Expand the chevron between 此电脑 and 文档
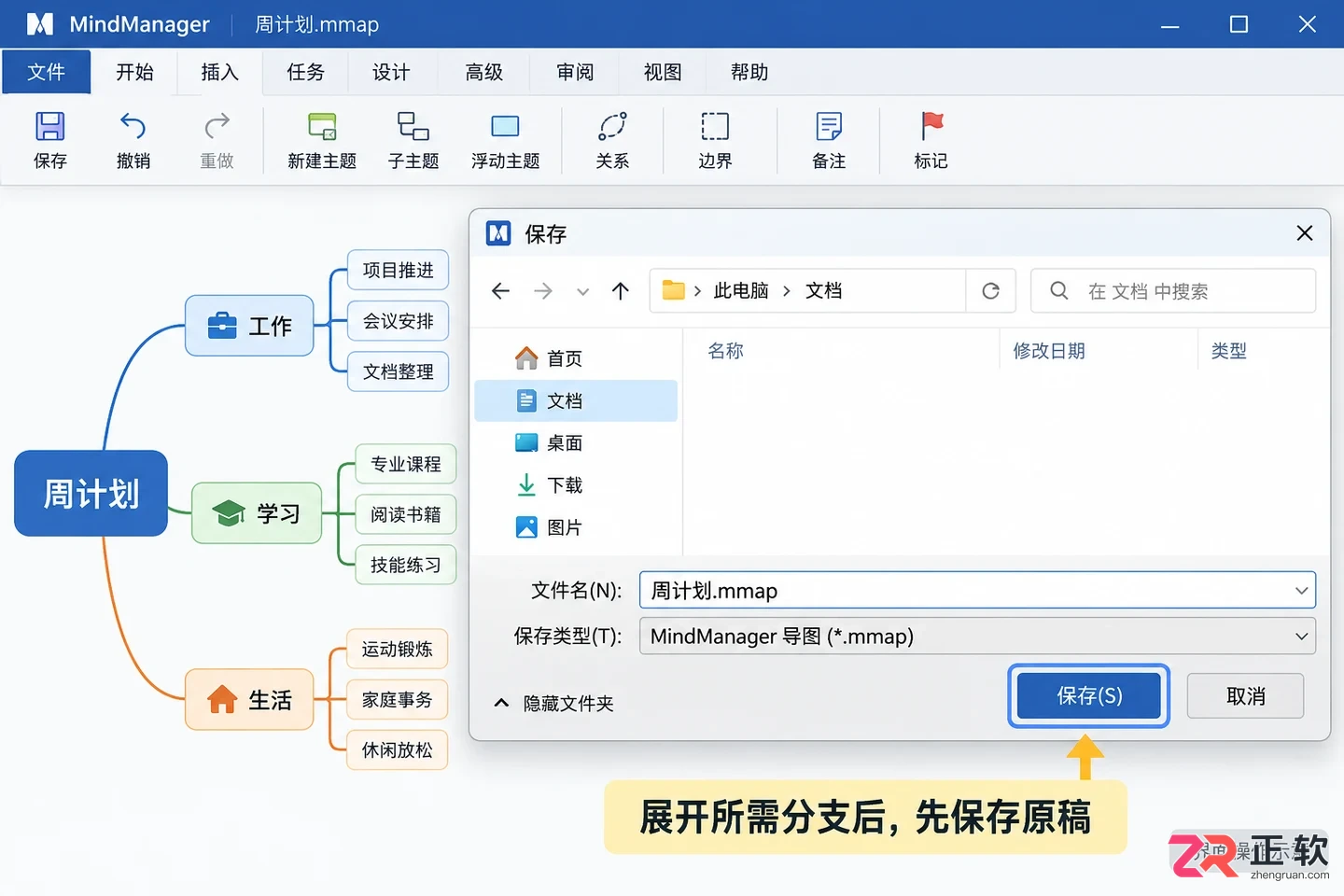Screen dimensions: 1344x896 click(x=787, y=291)
